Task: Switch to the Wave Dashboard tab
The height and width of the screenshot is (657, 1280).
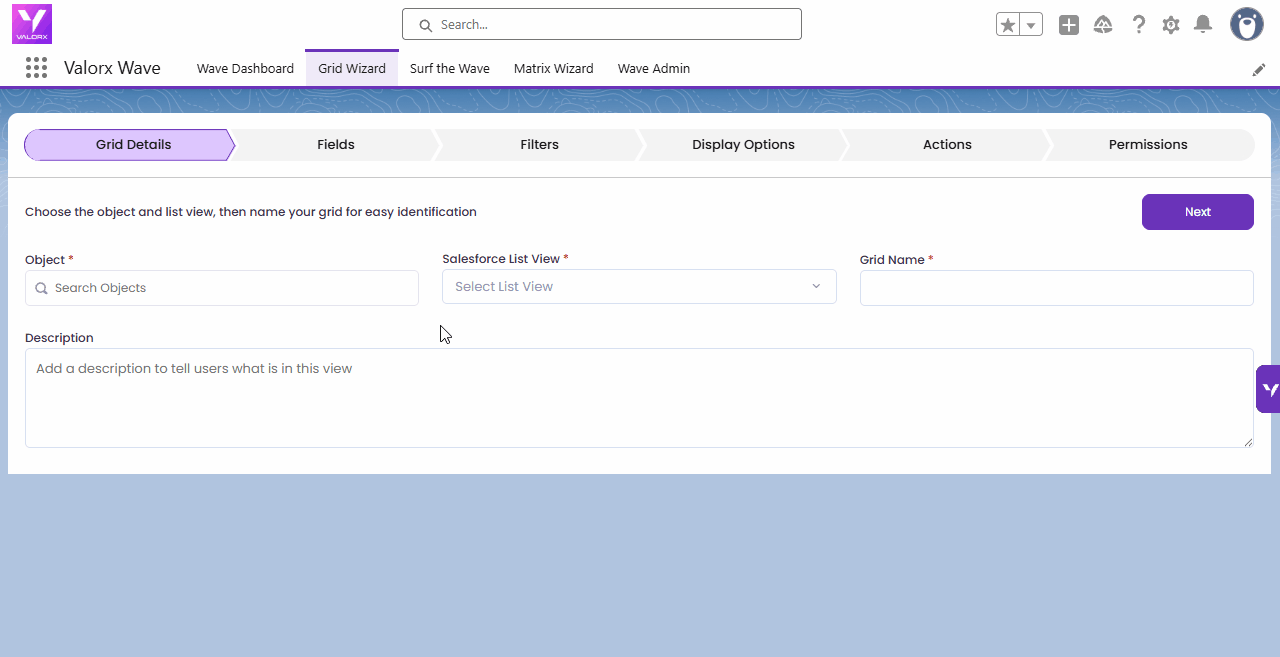Action: pyautogui.click(x=245, y=69)
